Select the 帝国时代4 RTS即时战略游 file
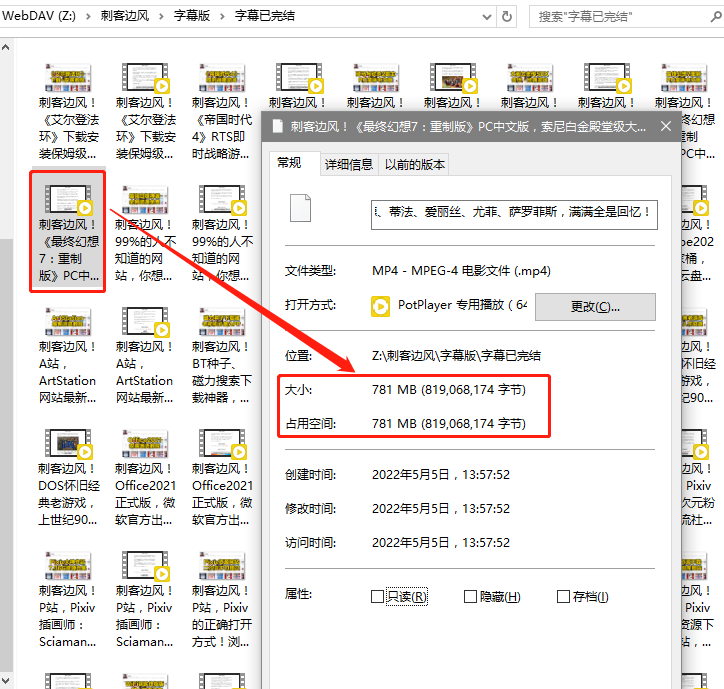Viewport: 724px width, 689px height. click(x=222, y=111)
